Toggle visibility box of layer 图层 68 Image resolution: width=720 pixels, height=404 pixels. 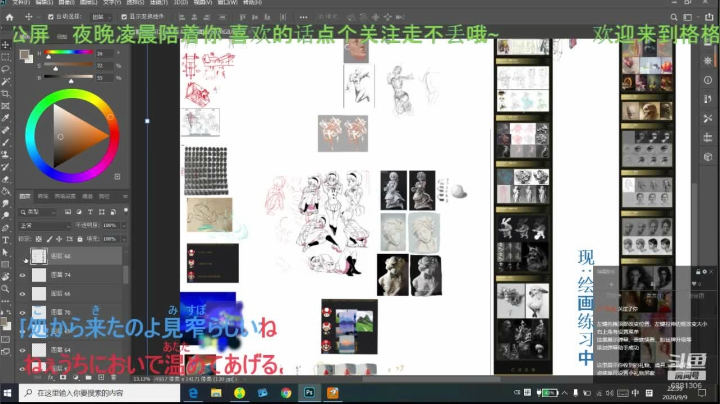[22, 256]
